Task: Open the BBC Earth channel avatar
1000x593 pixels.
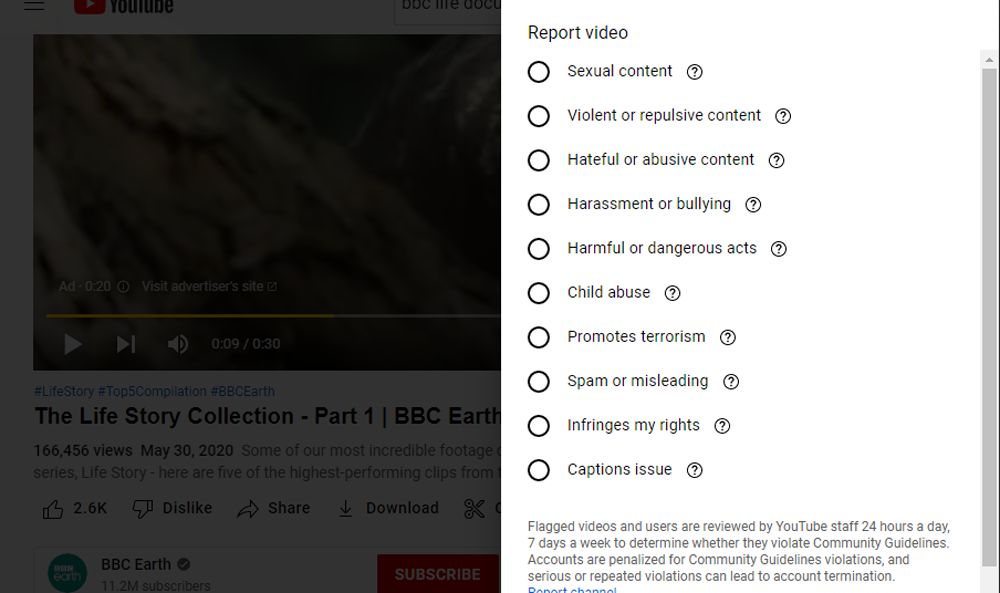Action: point(67,573)
